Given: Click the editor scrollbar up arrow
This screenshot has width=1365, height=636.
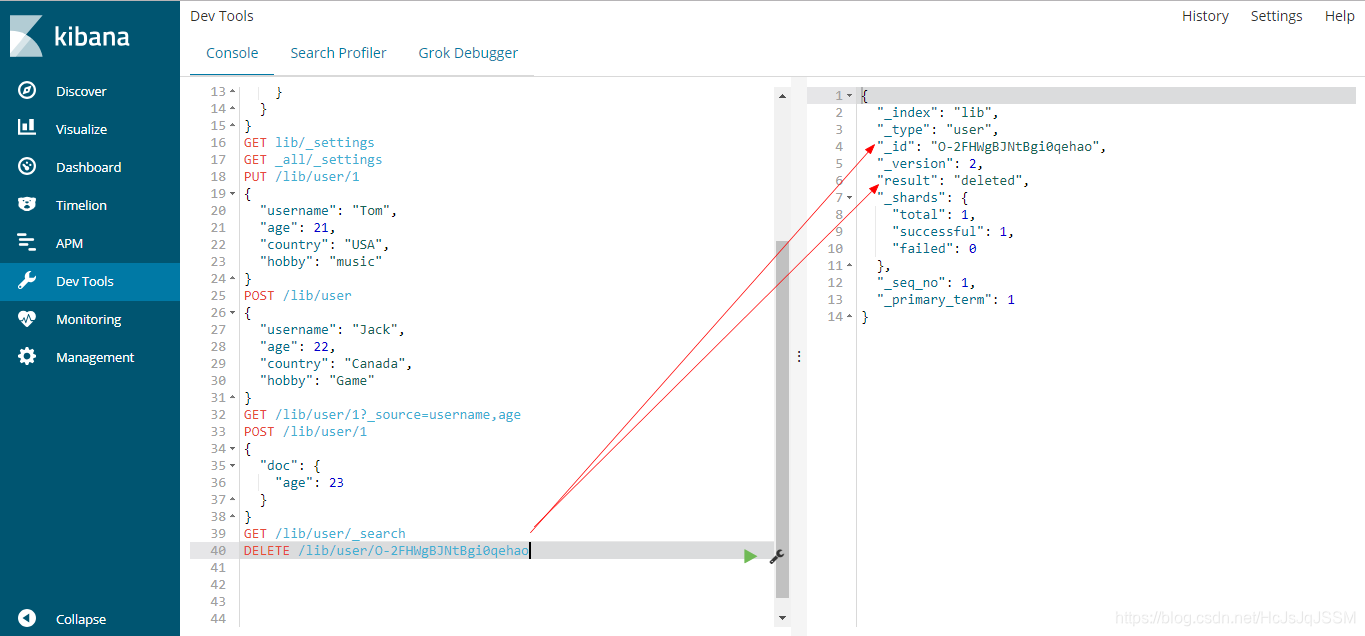Looking at the screenshot, I should (x=782, y=96).
